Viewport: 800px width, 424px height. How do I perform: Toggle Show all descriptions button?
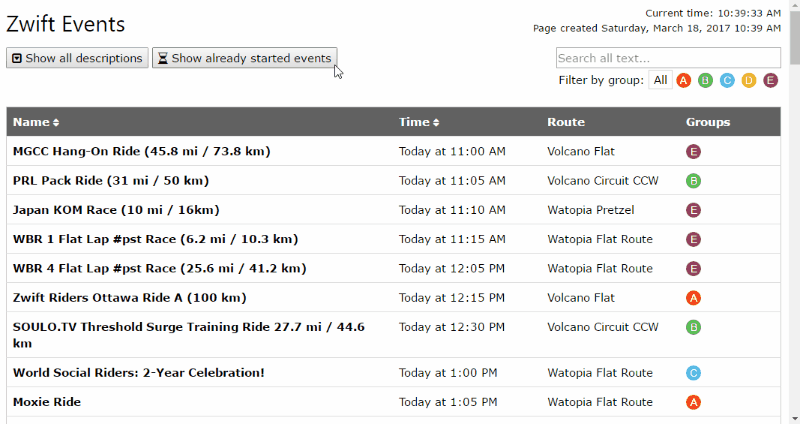(x=77, y=58)
